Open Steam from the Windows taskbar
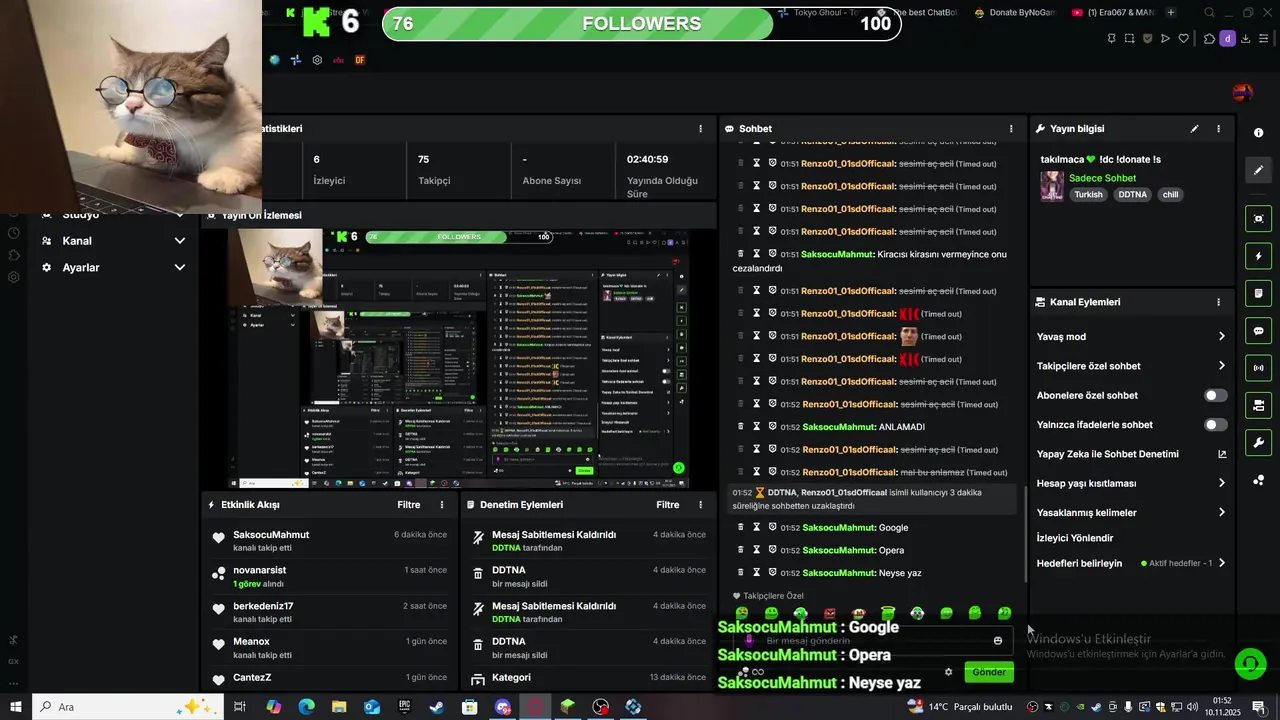Image resolution: width=1280 pixels, height=720 pixels. tap(437, 707)
